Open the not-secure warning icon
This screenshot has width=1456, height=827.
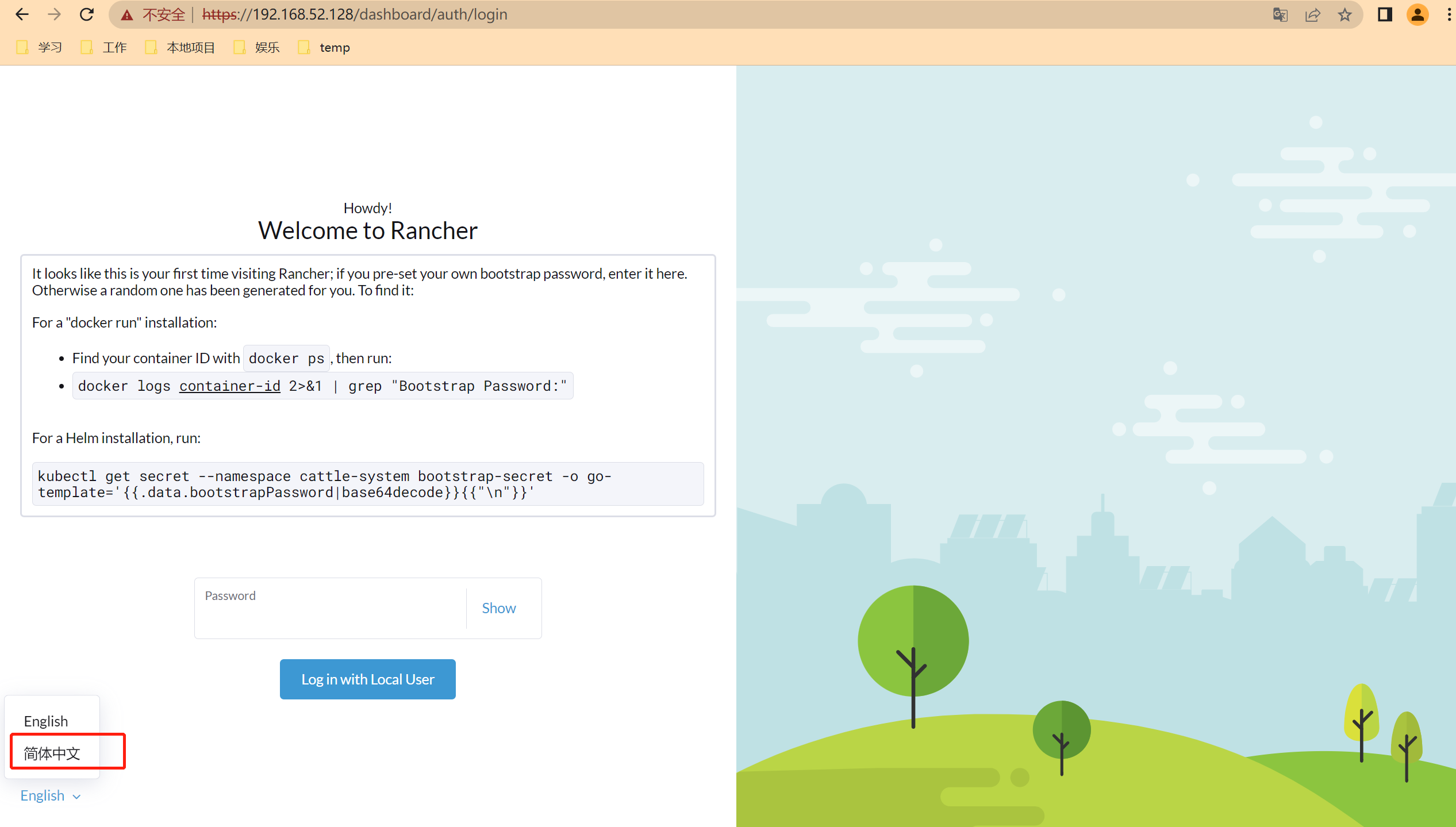pyautogui.click(x=127, y=15)
